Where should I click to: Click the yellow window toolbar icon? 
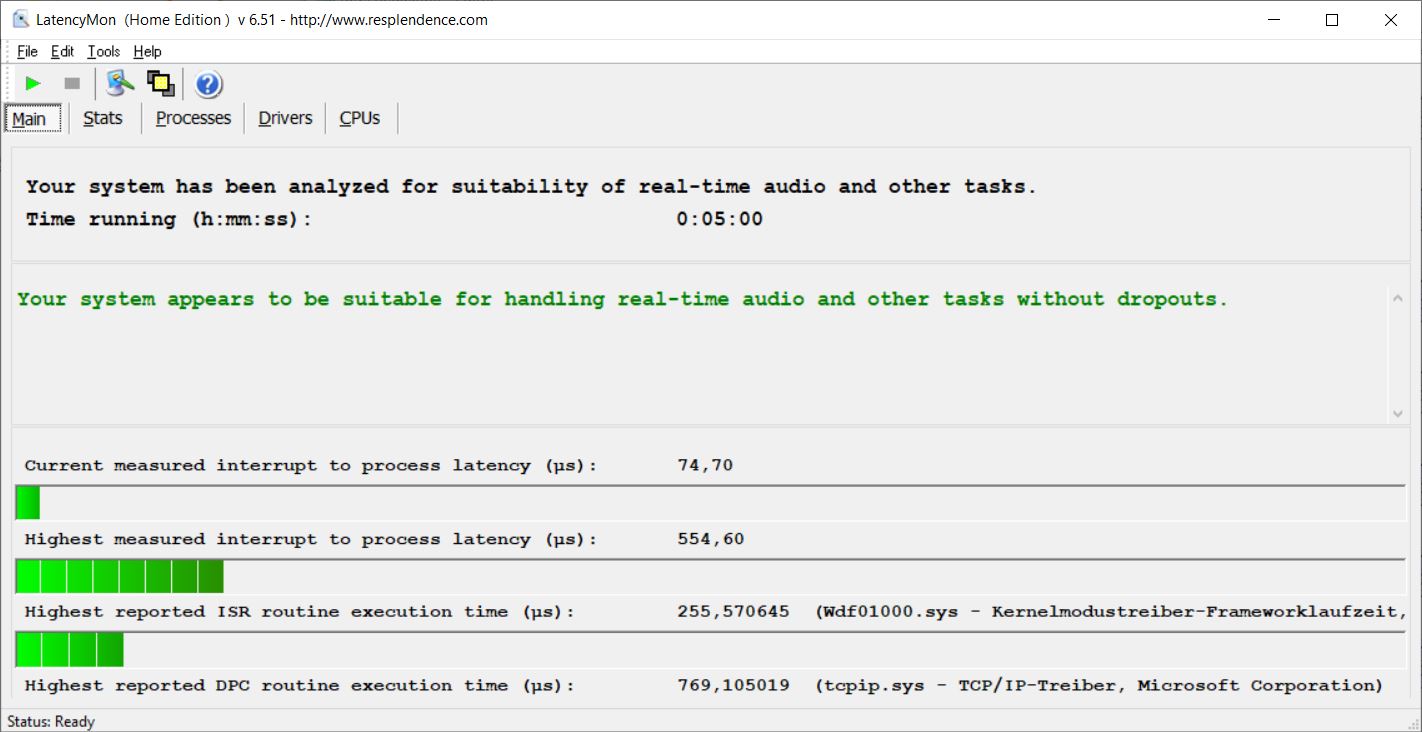point(160,83)
